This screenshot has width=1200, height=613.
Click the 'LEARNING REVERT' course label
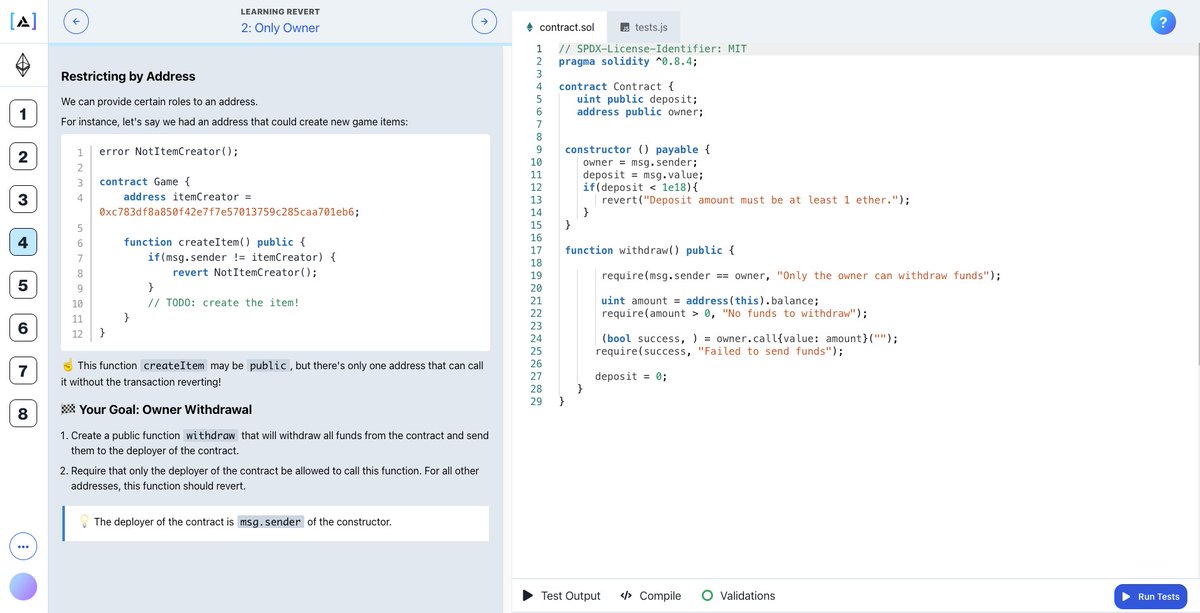point(280,10)
